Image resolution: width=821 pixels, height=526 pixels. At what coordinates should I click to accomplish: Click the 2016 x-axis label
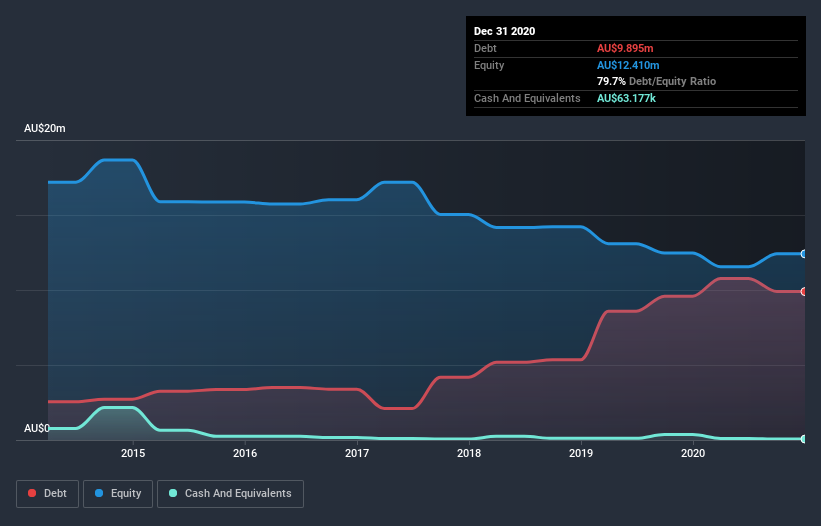[245, 453]
